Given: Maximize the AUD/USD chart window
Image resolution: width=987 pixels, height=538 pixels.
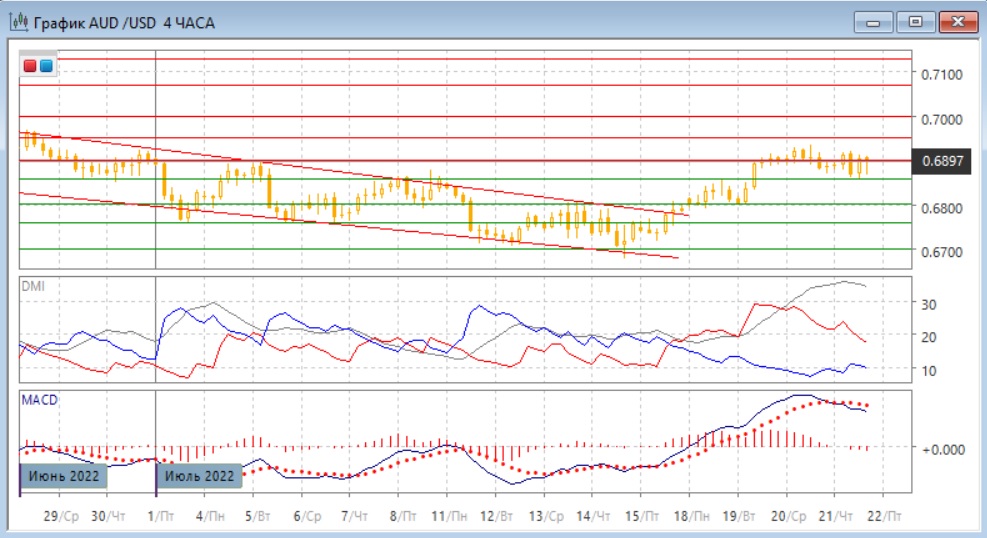Looking at the screenshot, I should [x=913, y=21].
